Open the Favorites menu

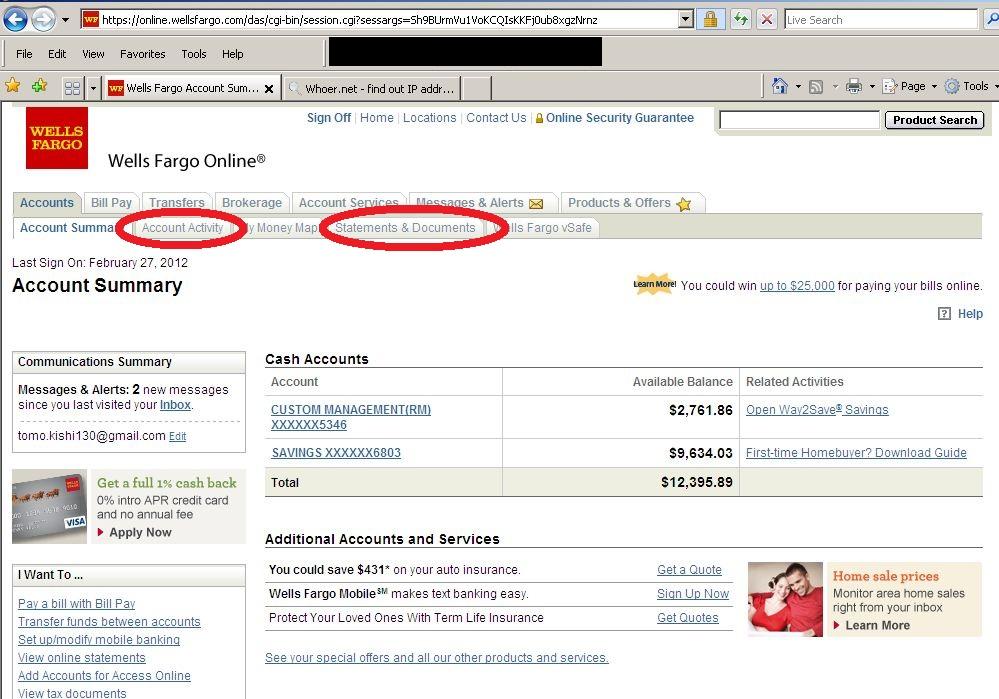click(143, 54)
